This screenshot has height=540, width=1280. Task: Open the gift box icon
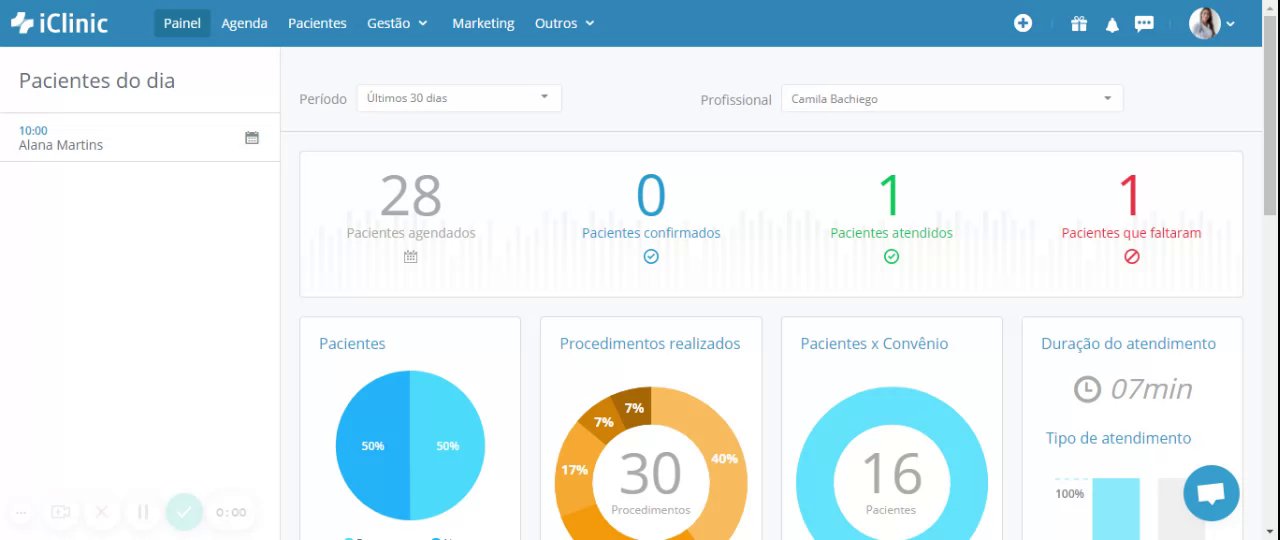pyautogui.click(x=1079, y=23)
